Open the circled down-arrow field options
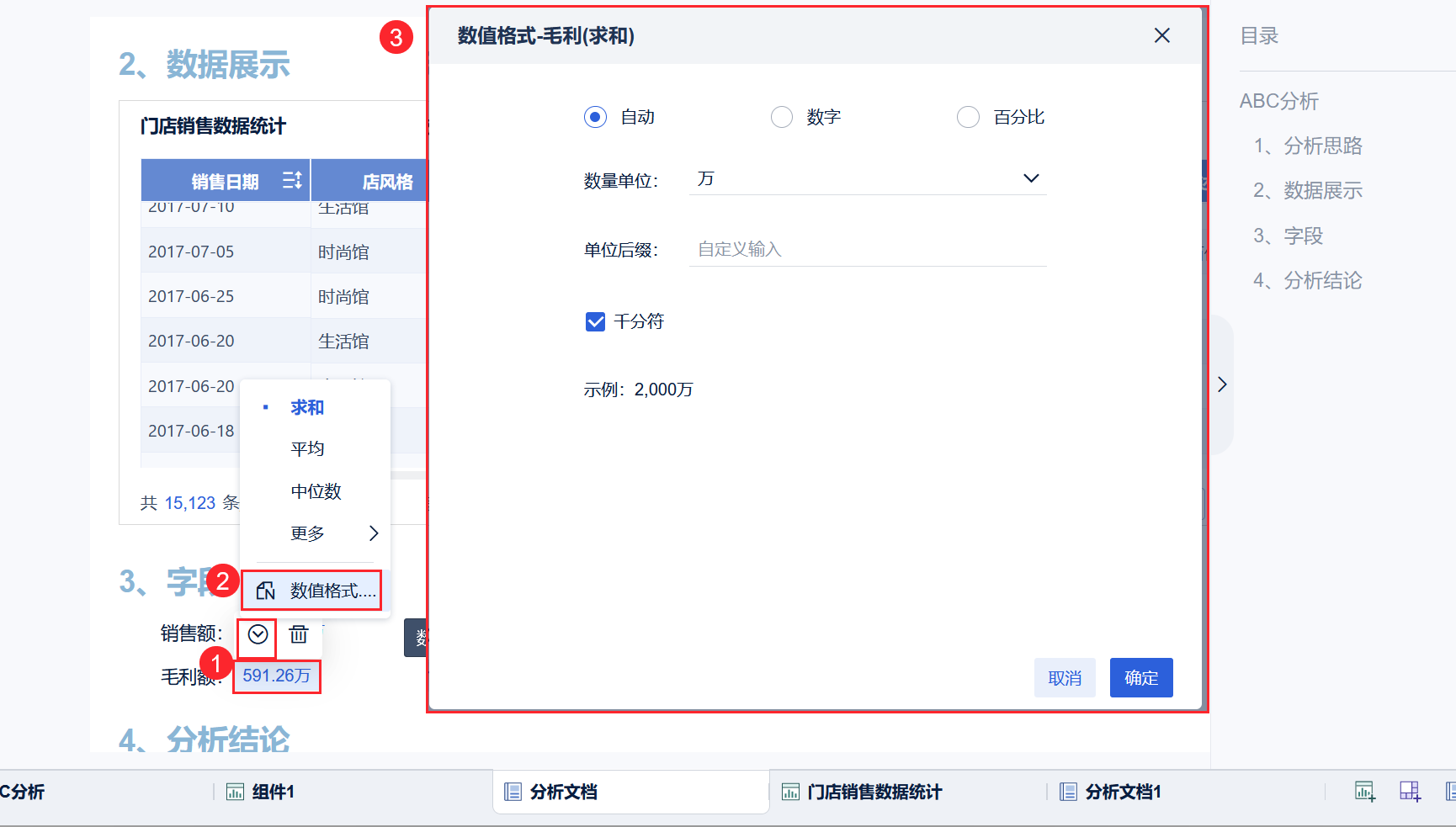Viewport: 1456px width, 827px height. pyautogui.click(x=258, y=634)
